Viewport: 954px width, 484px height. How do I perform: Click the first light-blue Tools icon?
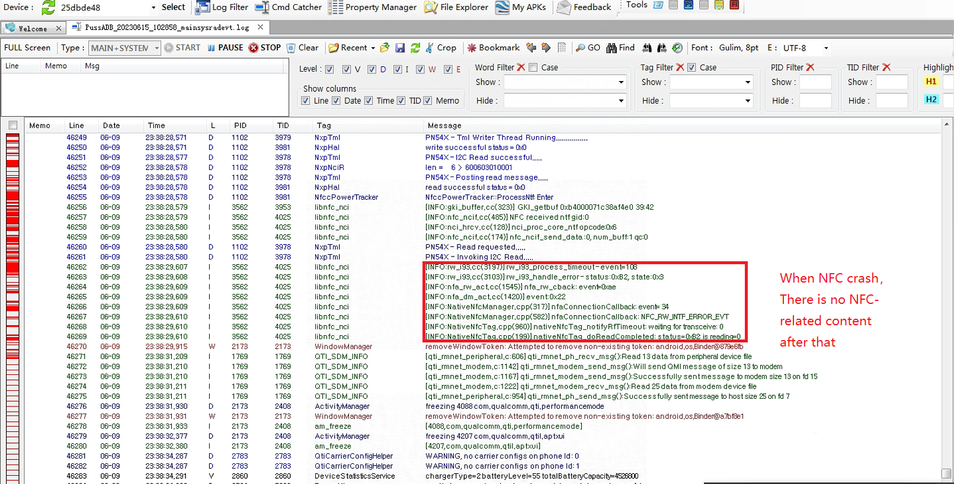[658, 5]
